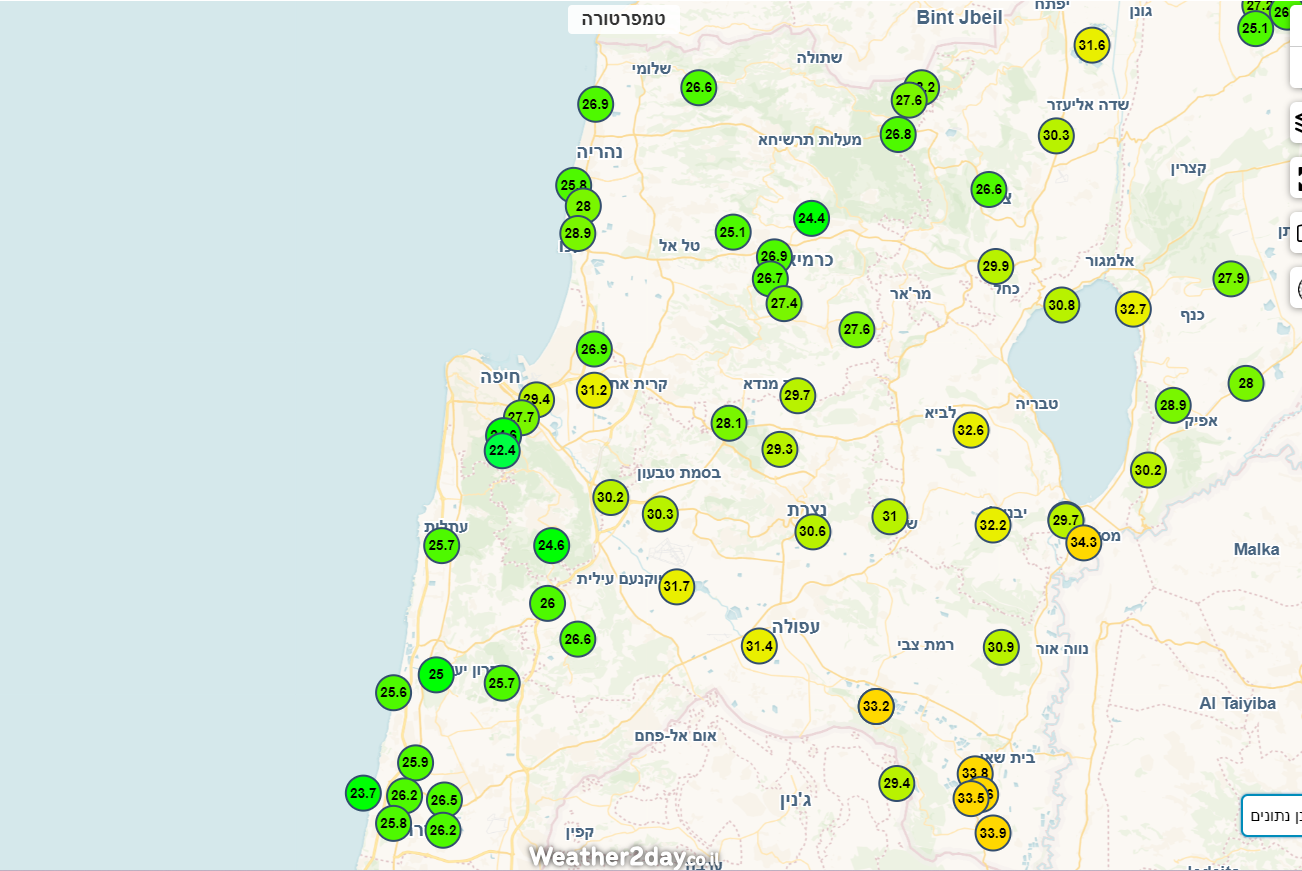This screenshot has height=871, width=1302.
Task: Click the 27.9 marker above כנף
Action: tap(1231, 278)
